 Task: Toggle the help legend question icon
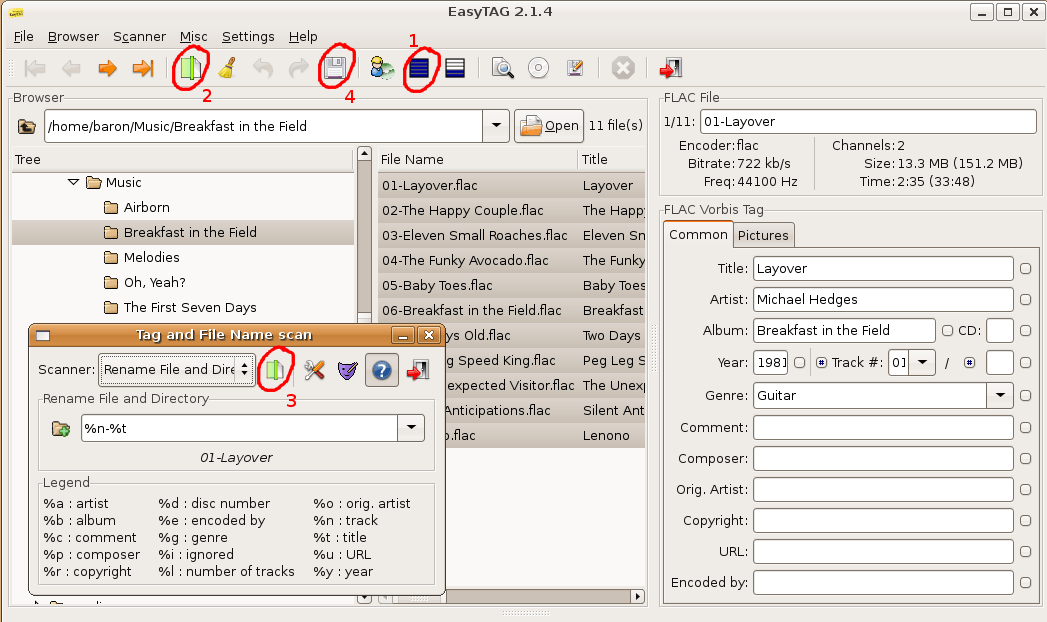(381, 370)
